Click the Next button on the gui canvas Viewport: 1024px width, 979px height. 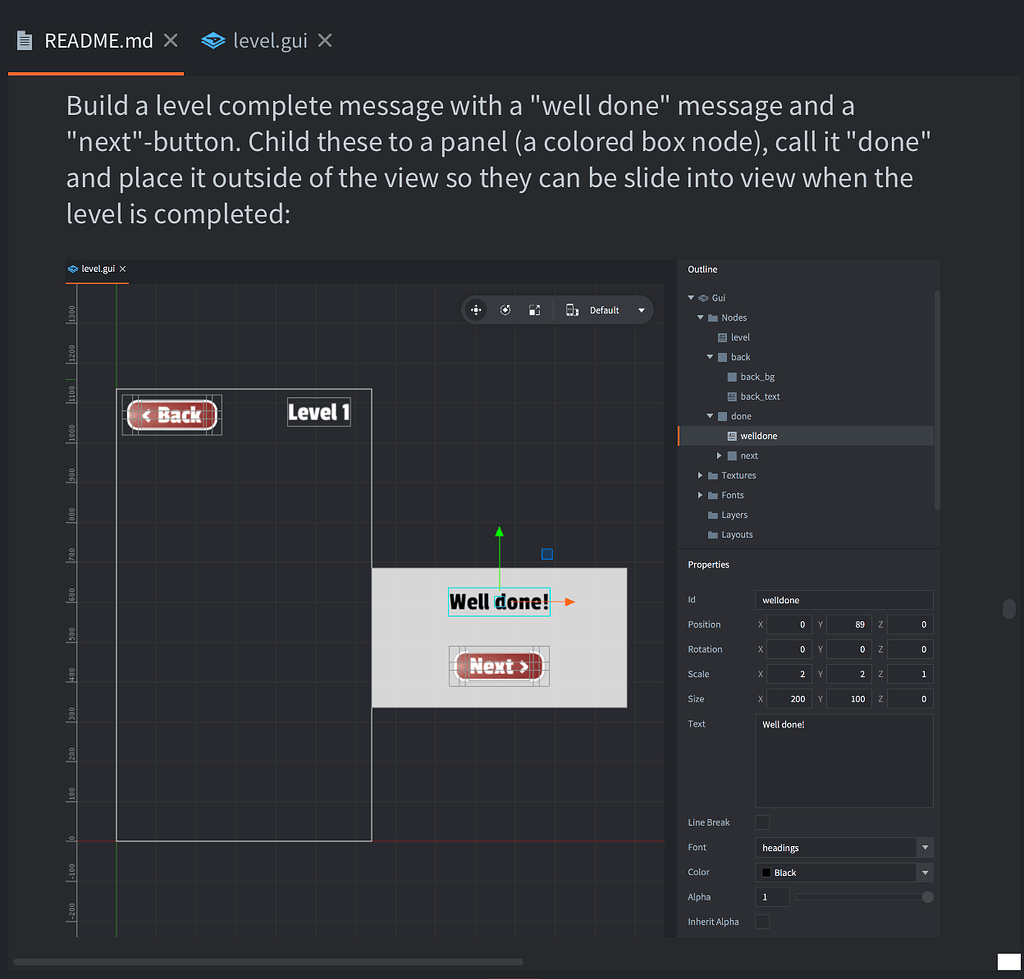tap(499, 666)
